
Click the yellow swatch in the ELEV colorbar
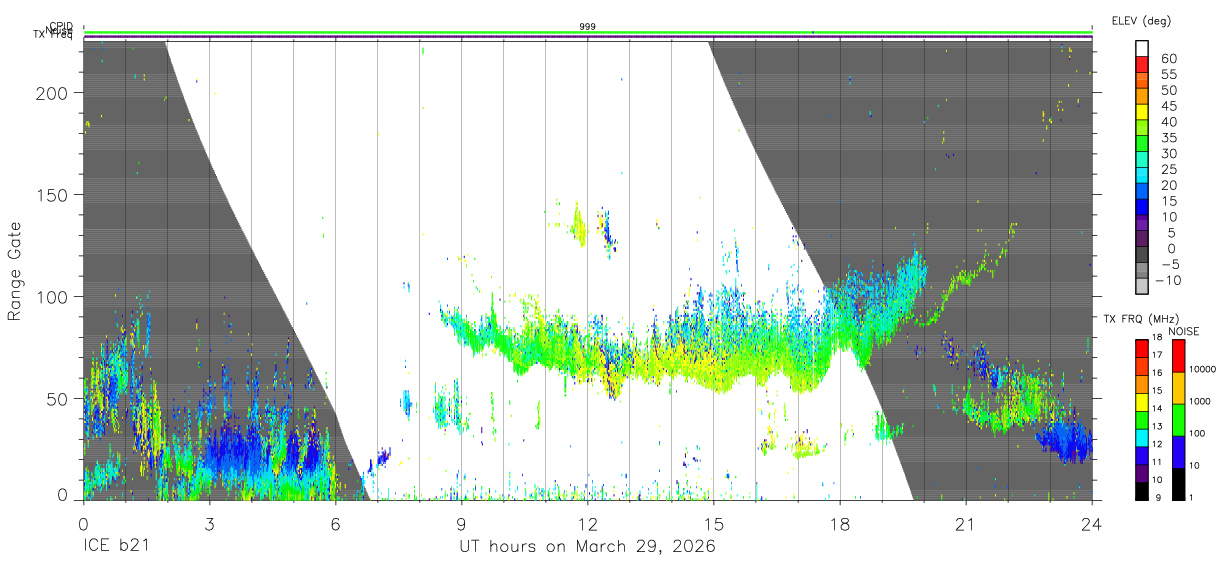coord(1142,112)
